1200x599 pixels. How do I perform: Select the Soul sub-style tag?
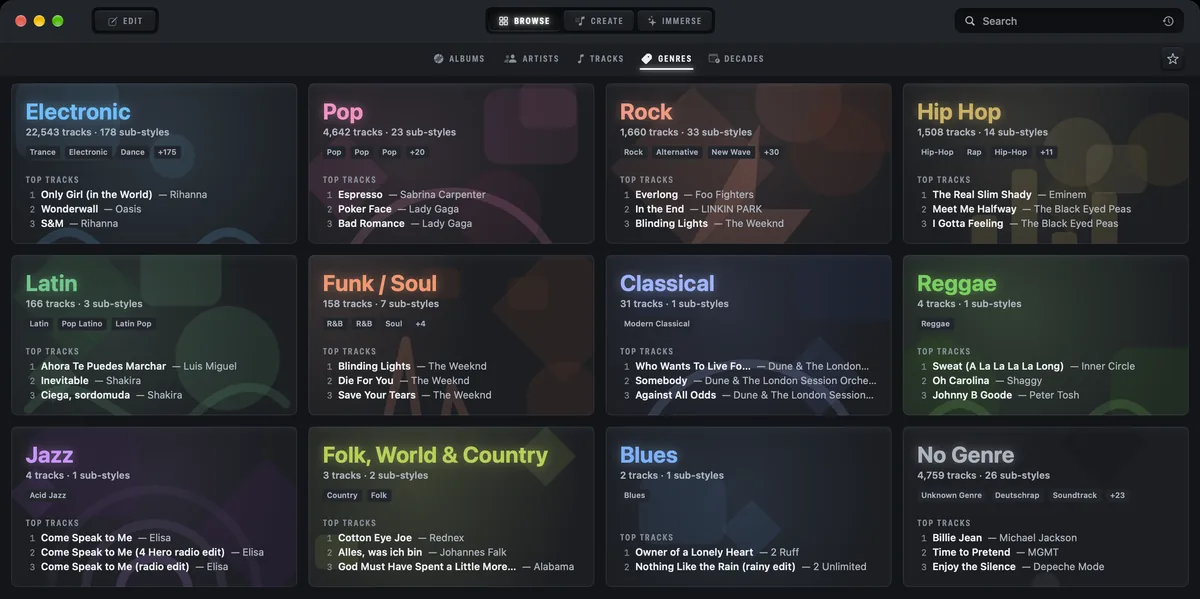[394, 324]
